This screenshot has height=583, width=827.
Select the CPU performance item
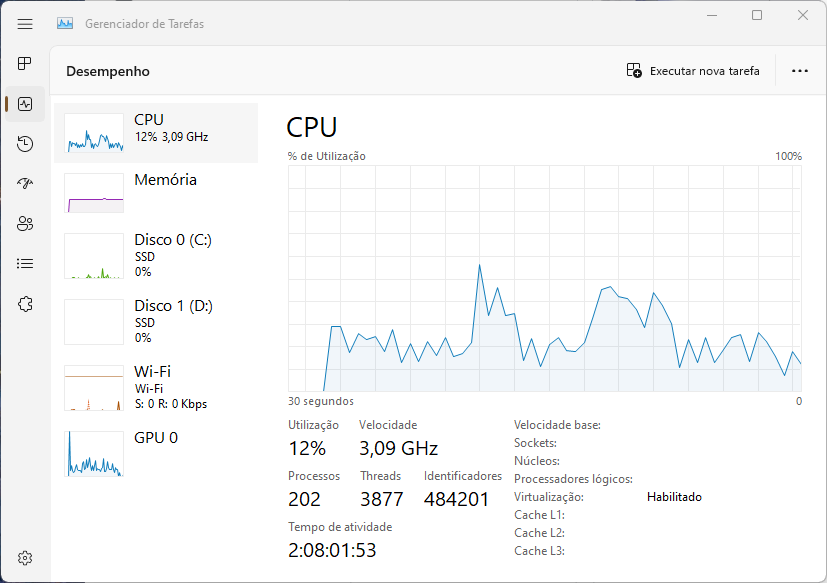(156, 132)
